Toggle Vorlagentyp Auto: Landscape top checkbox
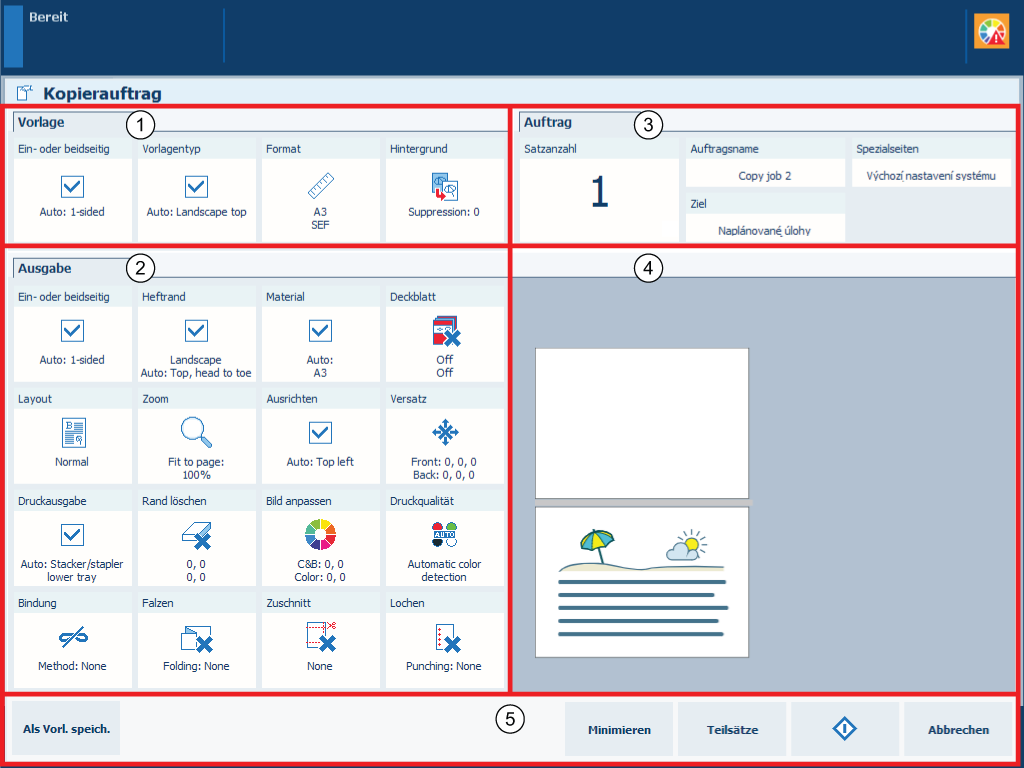Viewport: 1024px width, 768px height. [196, 187]
